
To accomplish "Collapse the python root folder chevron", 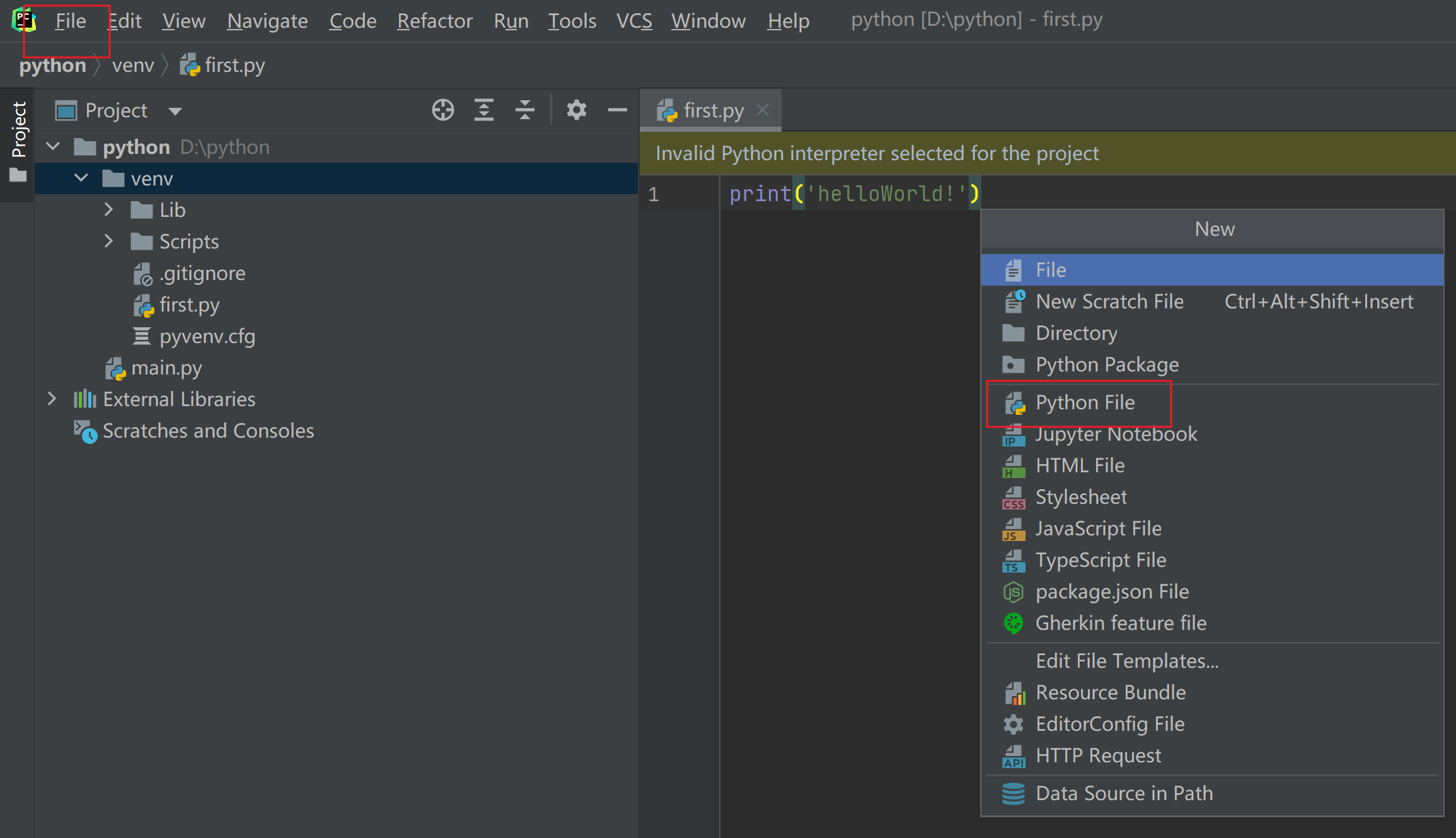I will [53, 146].
